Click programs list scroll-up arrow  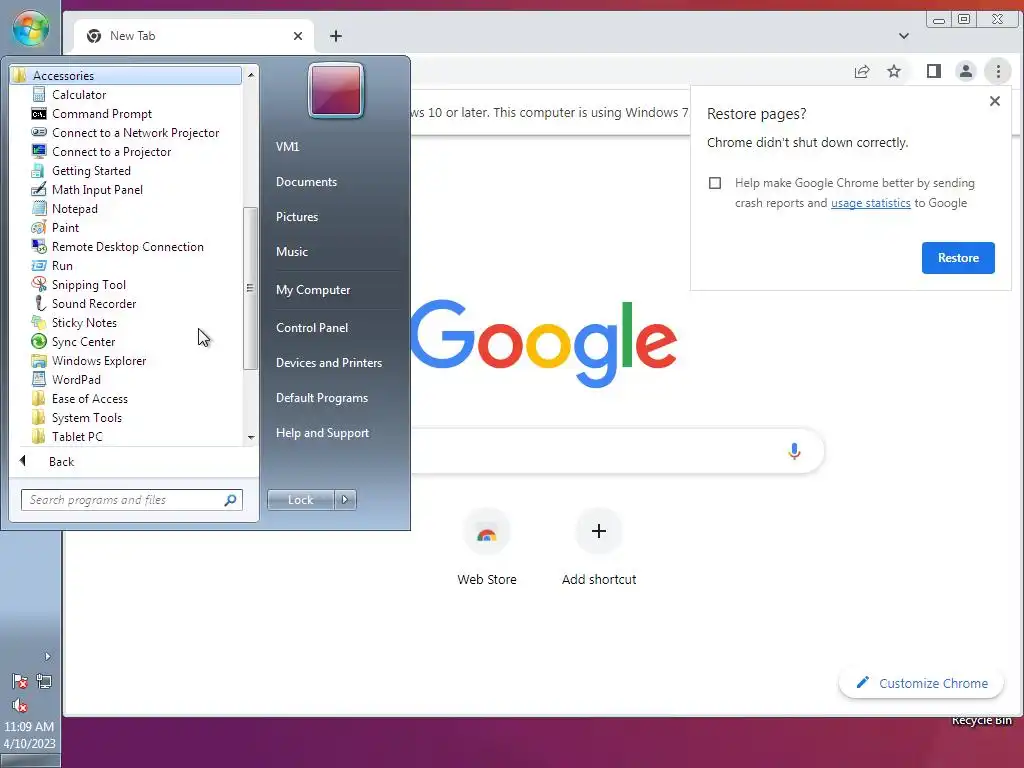click(x=251, y=75)
